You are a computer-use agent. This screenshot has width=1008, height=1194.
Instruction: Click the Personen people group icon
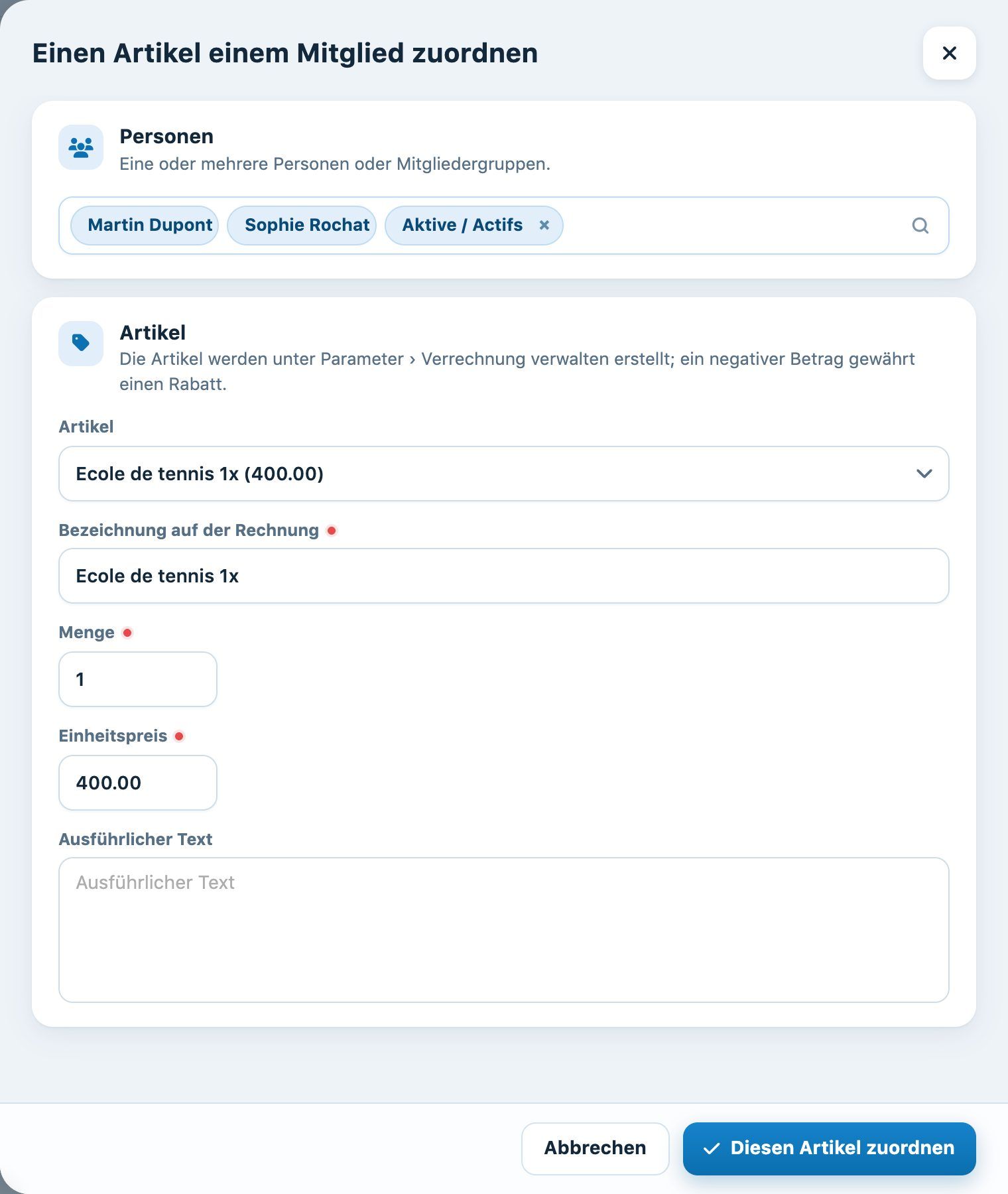81,147
